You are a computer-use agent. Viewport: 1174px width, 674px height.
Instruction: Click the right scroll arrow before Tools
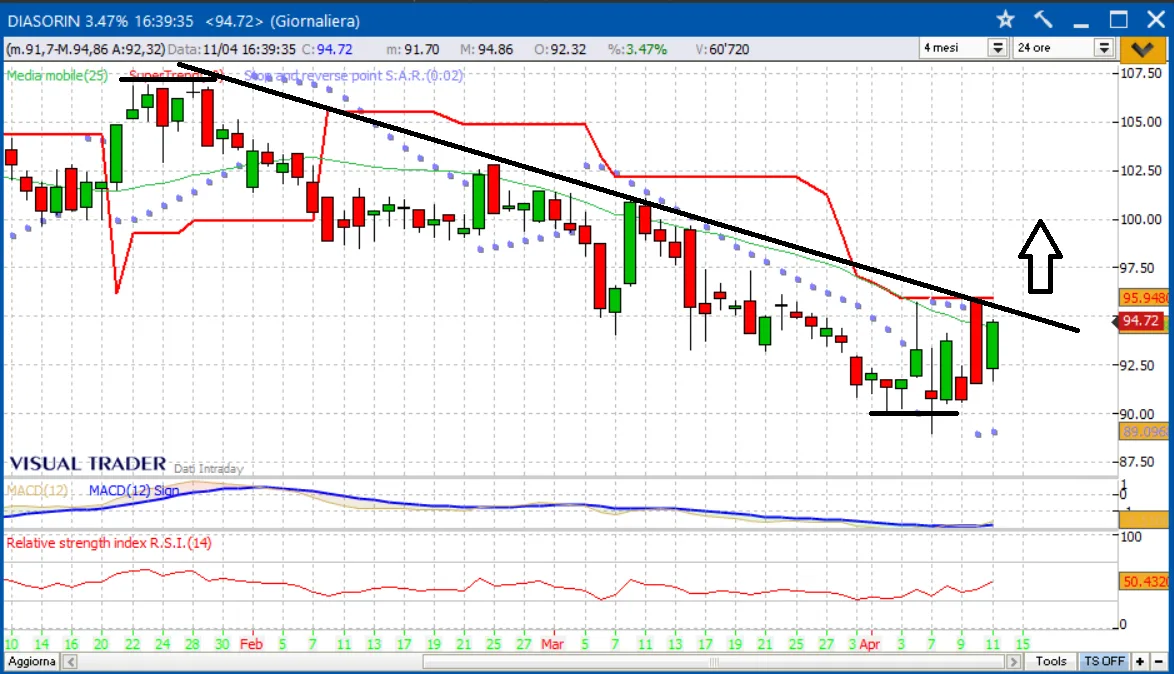click(x=1014, y=661)
